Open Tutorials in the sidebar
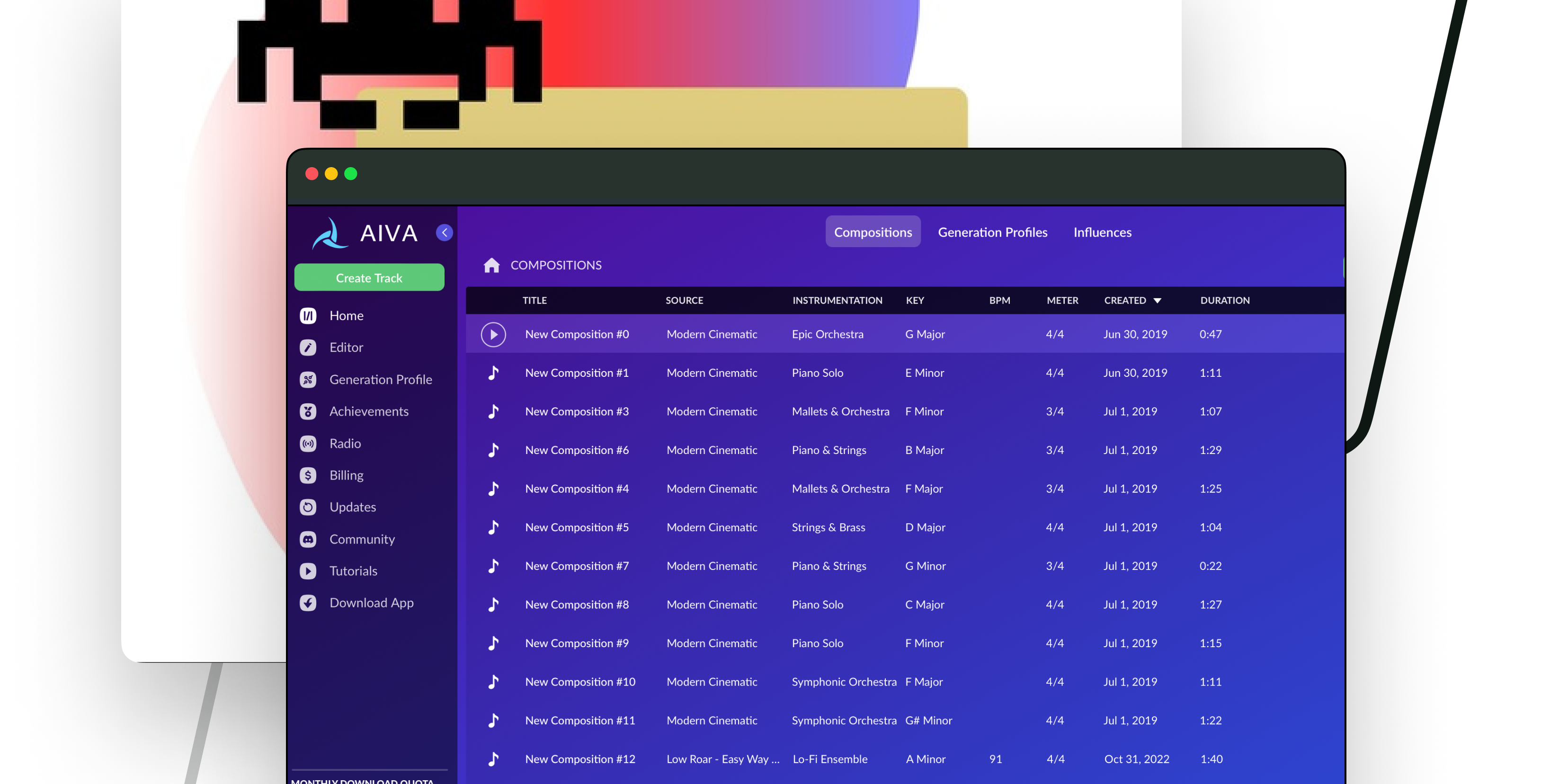 click(x=353, y=571)
